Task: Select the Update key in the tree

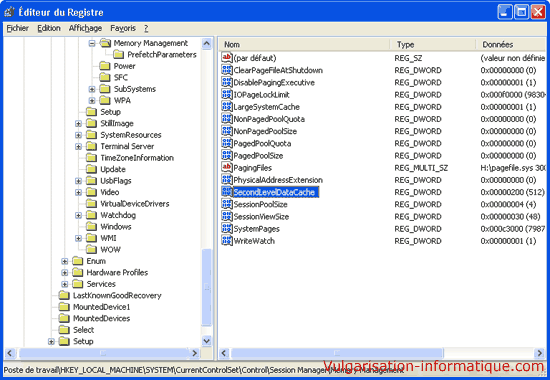Action: [x=113, y=169]
